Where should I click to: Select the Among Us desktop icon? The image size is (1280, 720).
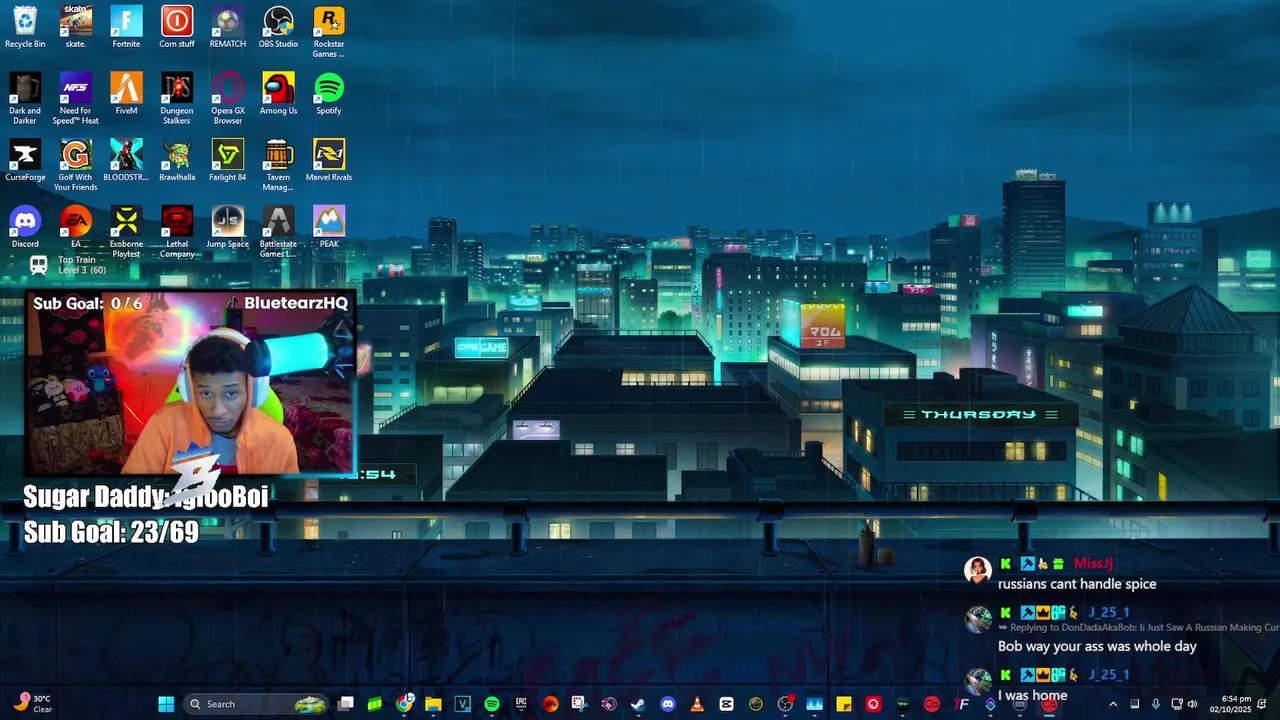278,93
